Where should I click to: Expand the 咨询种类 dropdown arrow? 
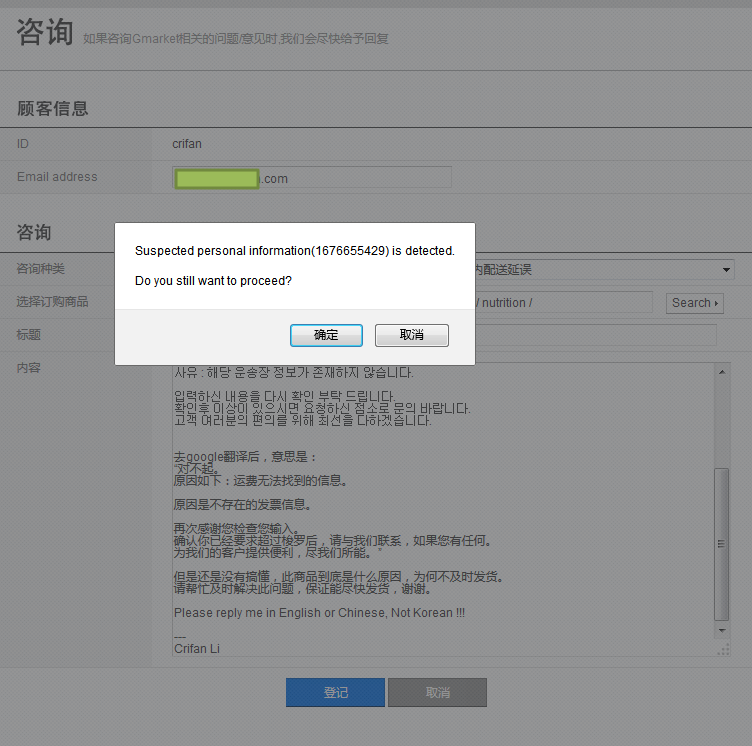coord(726,270)
